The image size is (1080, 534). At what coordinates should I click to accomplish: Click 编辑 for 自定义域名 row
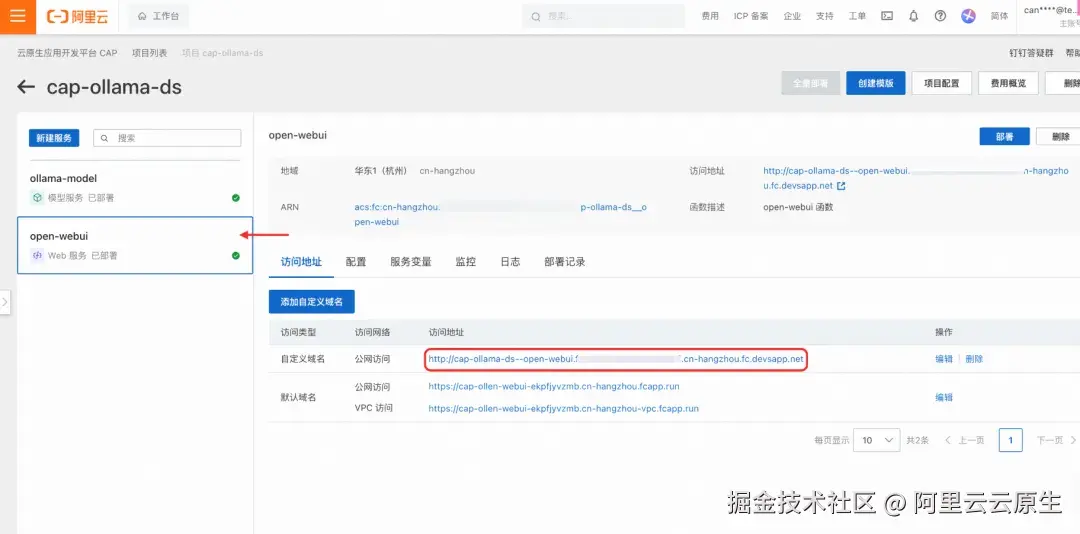click(944, 359)
